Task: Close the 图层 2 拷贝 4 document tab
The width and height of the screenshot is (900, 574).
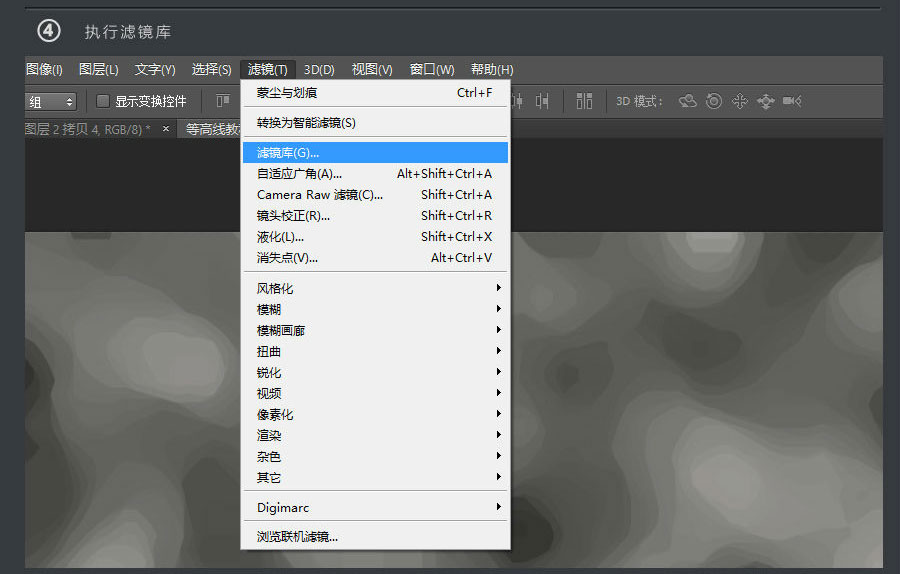Action: [x=166, y=129]
